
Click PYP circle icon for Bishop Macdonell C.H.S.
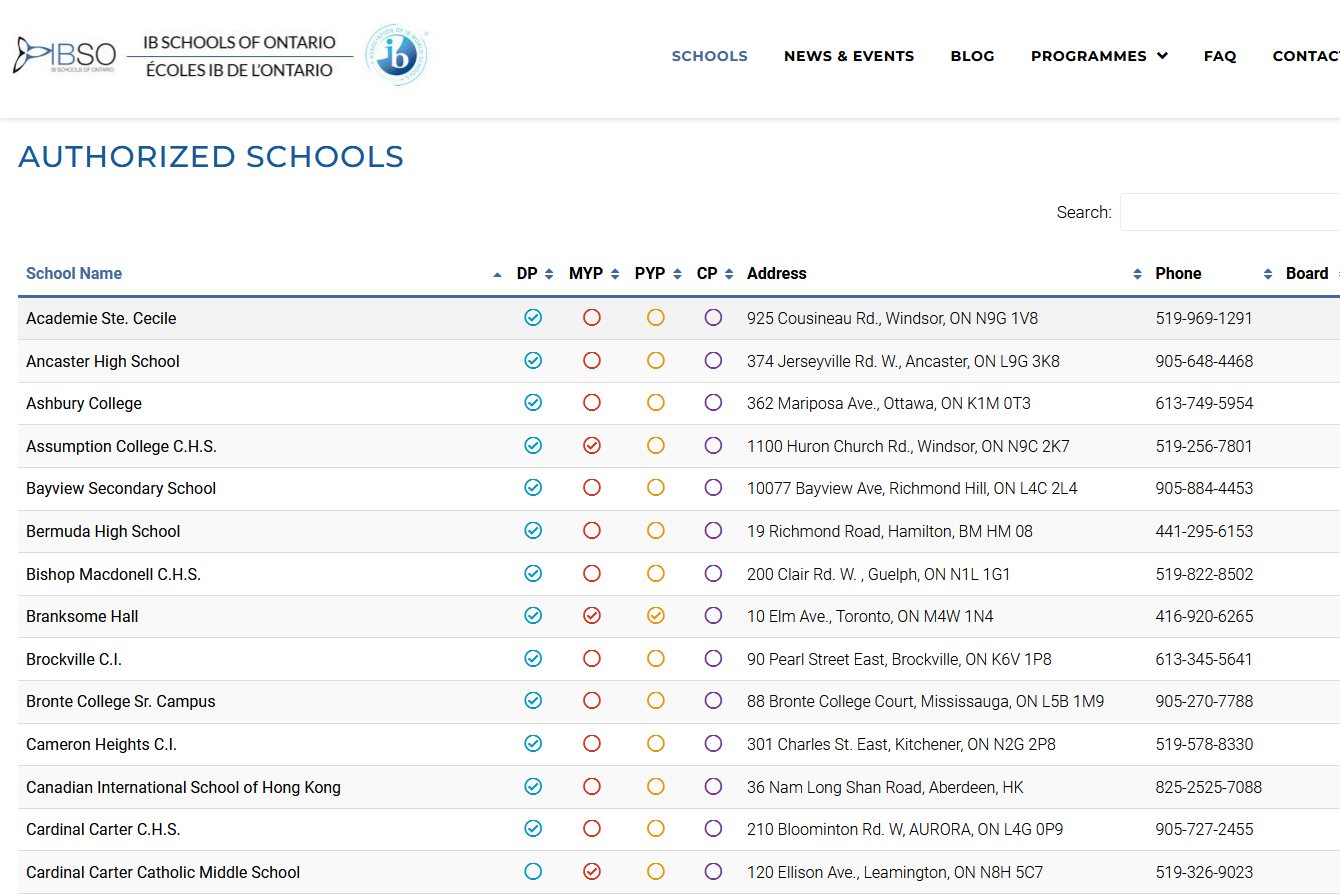[x=656, y=574]
